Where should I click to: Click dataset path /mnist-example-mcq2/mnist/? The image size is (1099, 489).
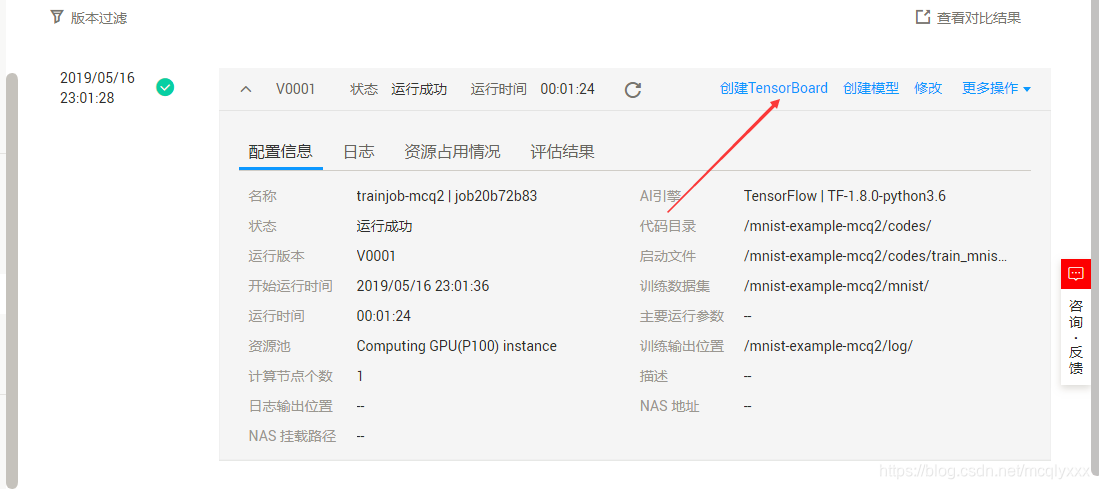tap(835, 286)
